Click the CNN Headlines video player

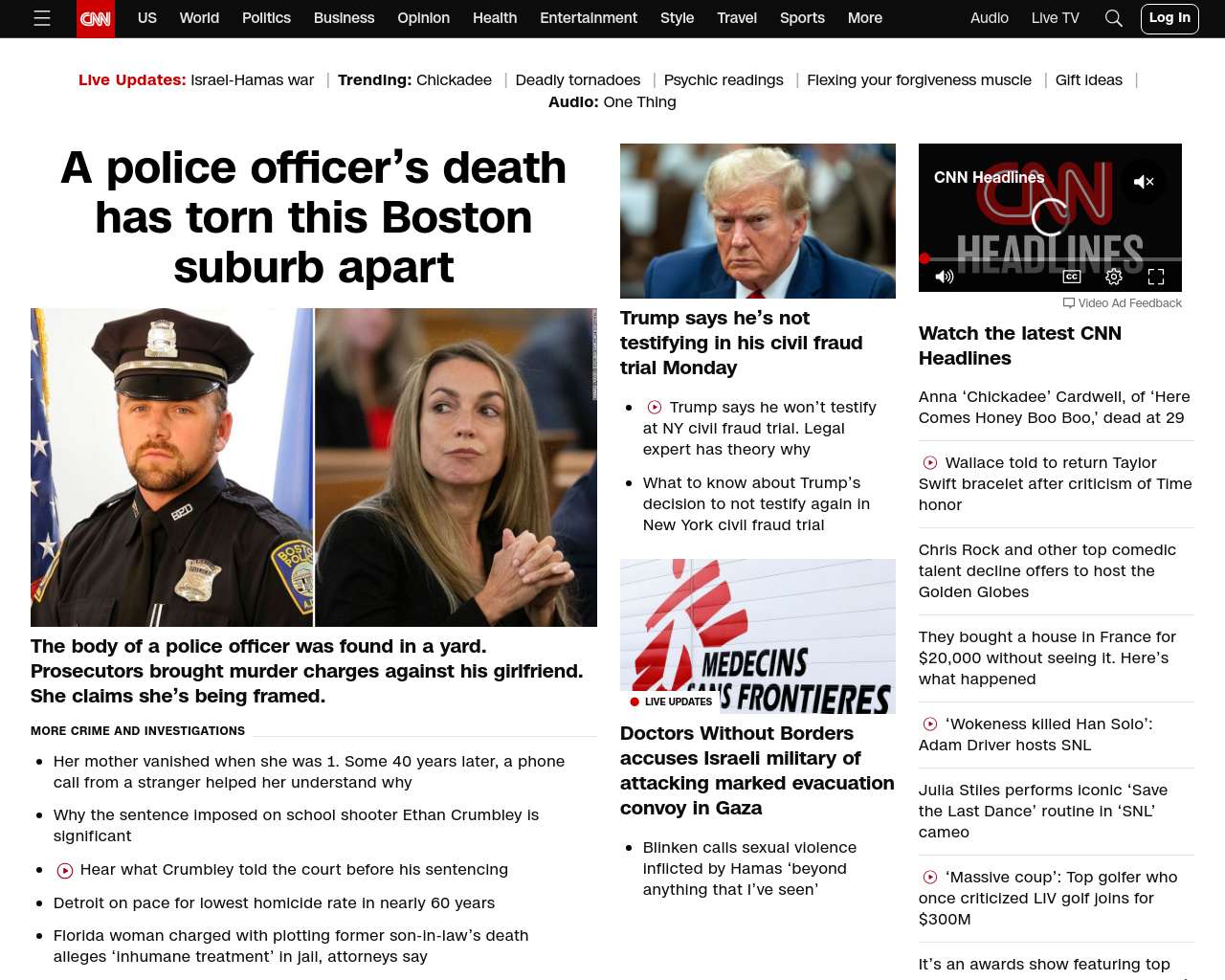coord(1050,217)
